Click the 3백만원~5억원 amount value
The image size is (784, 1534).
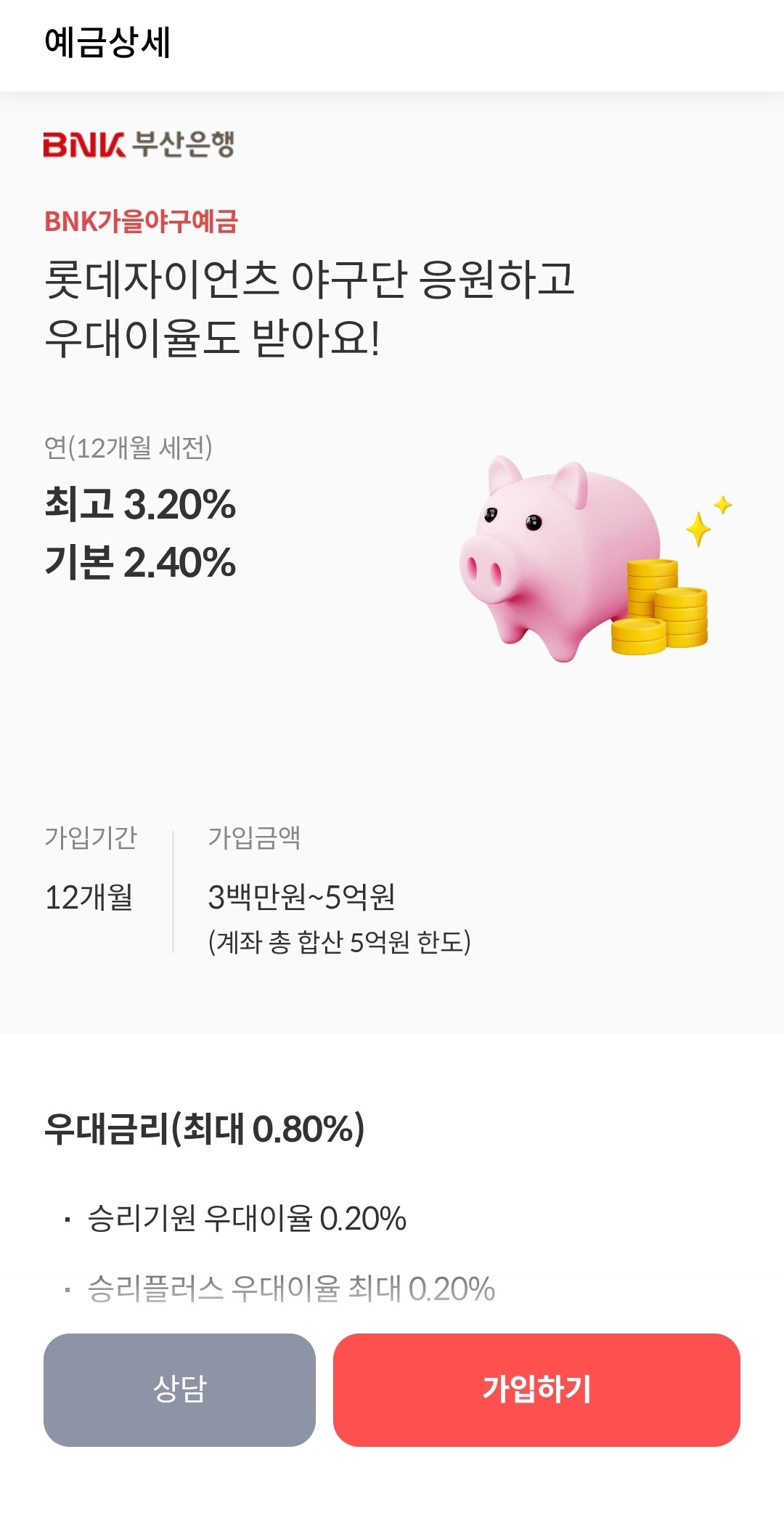(301, 898)
